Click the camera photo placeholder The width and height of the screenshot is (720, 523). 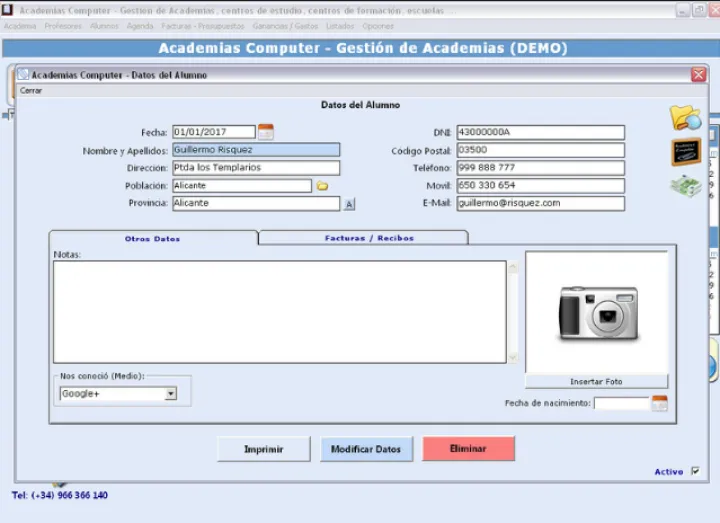[597, 312]
